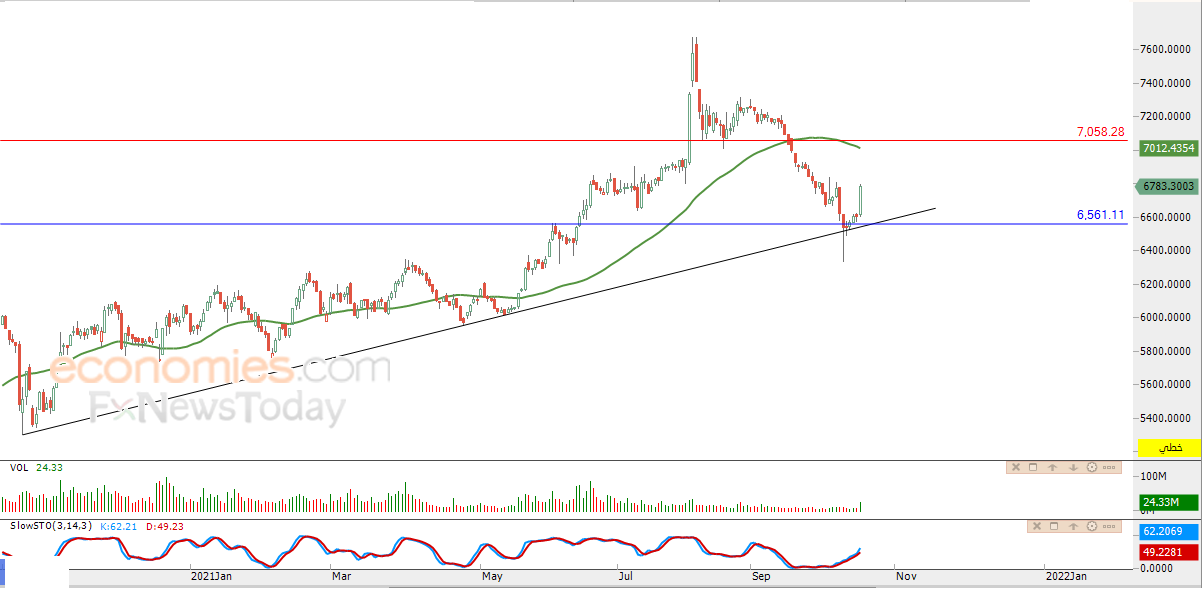The width and height of the screenshot is (1202, 589).
Task: Open more options for VOL panel
Action: click(1109, 467)
